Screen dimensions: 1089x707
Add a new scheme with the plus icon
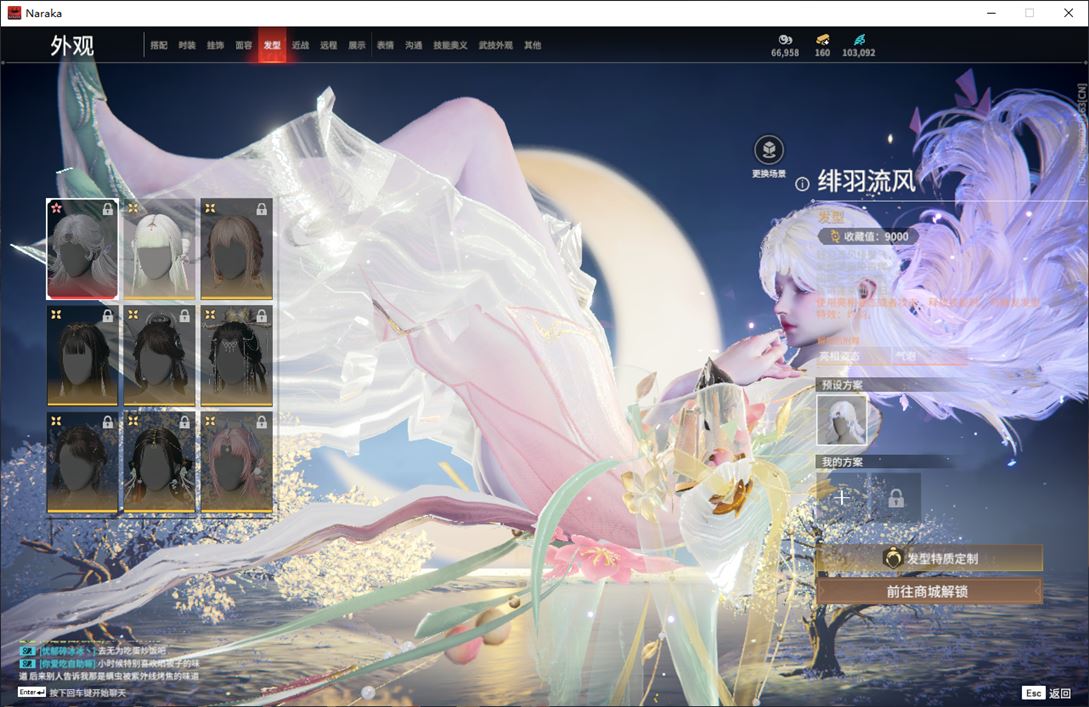click(x=842, y=497)
